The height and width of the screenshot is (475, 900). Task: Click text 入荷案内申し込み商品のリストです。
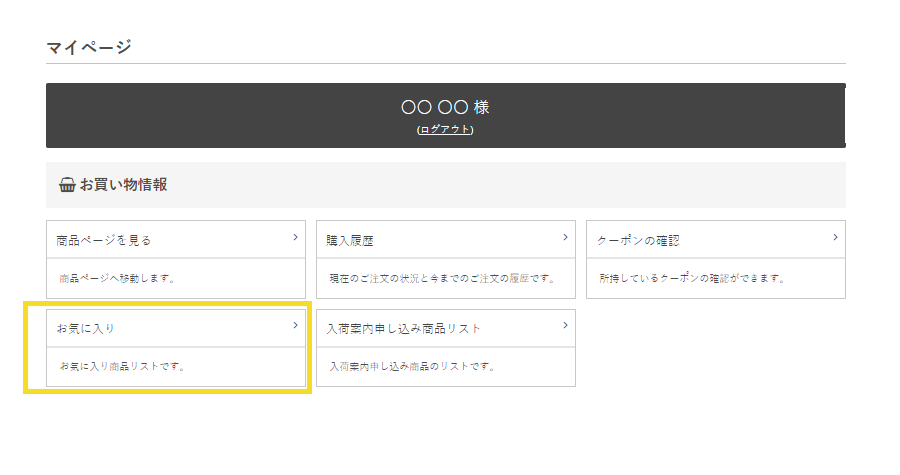coord(412,366)
